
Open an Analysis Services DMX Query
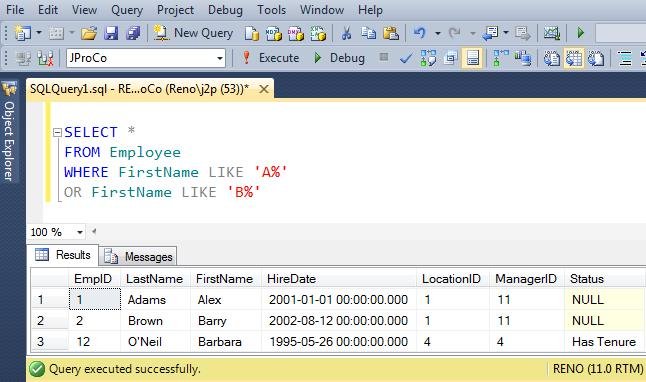295,33
